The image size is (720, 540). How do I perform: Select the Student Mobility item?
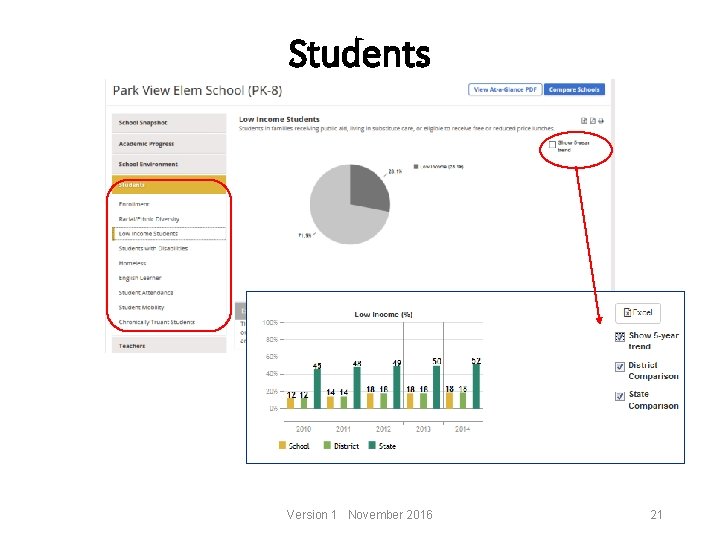point(141,307)
